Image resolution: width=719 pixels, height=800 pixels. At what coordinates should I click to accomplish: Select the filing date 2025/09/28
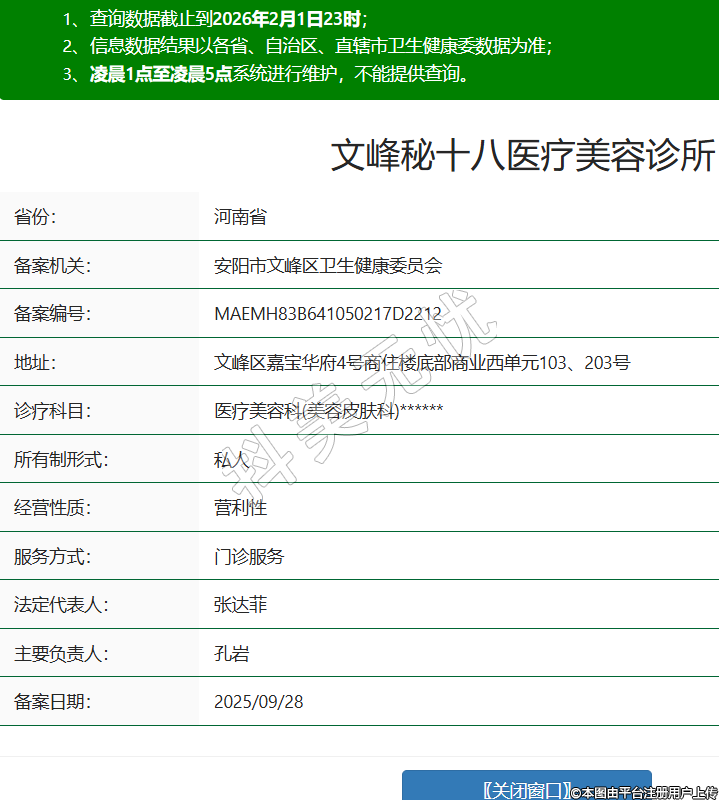[258, 702]
